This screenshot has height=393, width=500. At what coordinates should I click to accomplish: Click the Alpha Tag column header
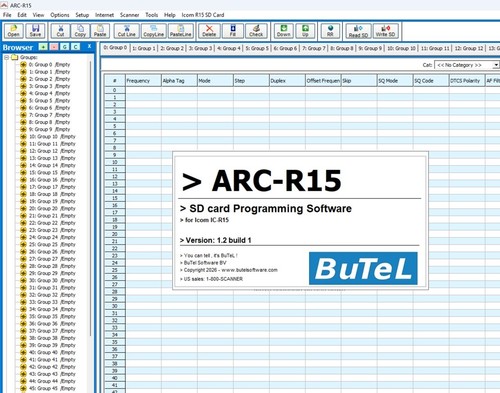tap(179, 81)
